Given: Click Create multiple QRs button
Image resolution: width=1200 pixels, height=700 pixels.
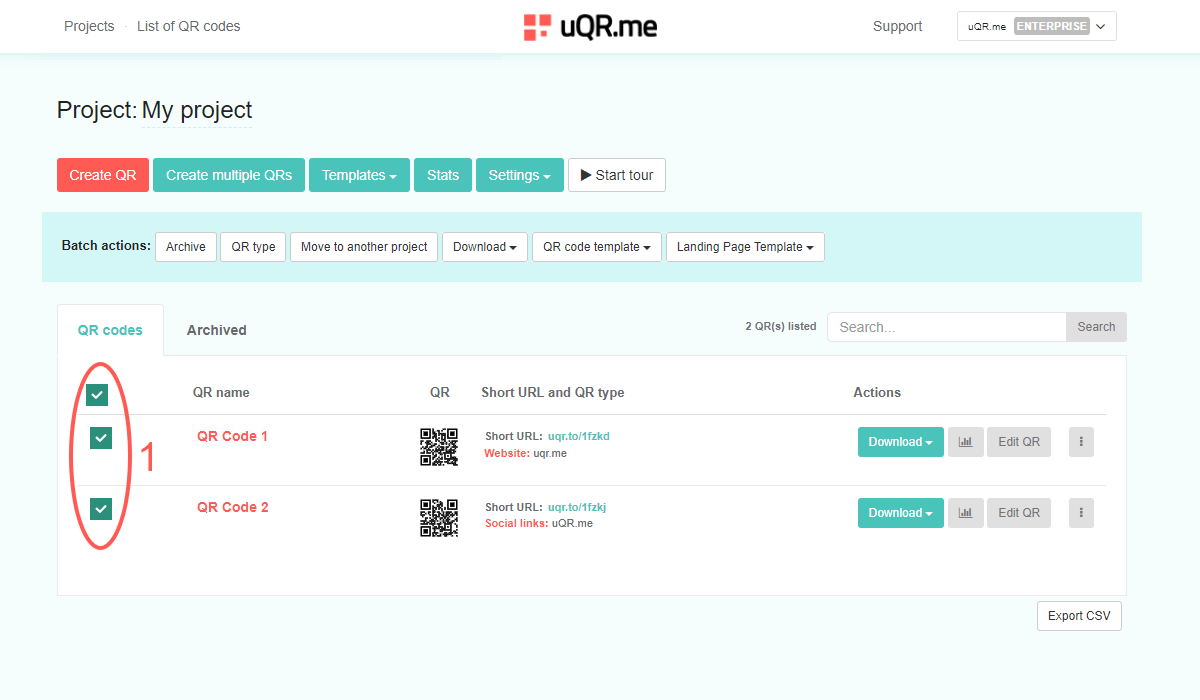Looking at the screenshot, I should (229, 175).
